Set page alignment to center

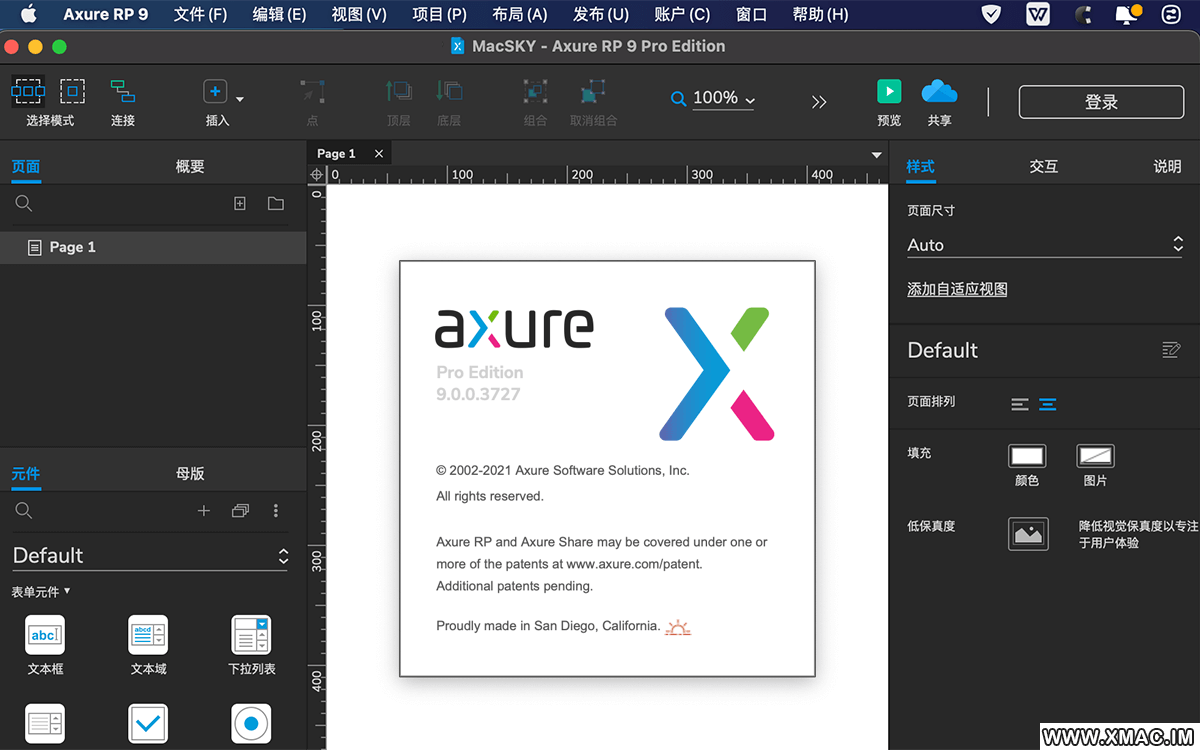1048,405
